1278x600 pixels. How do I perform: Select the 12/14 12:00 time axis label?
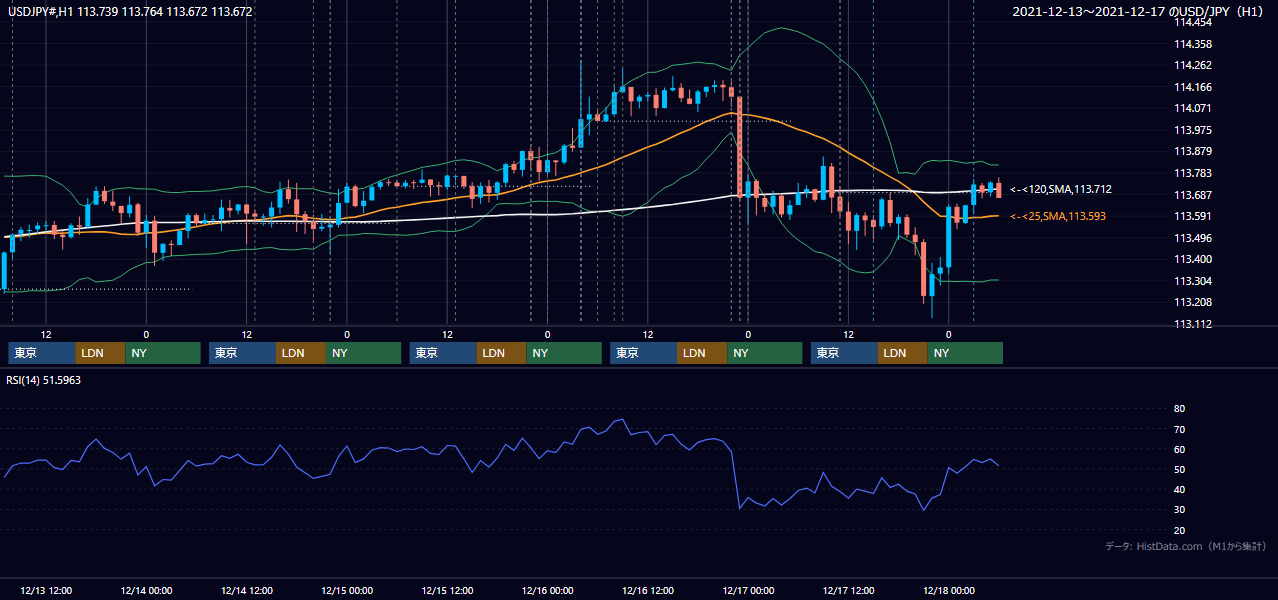pyautogui.click(x=247, y=590)
